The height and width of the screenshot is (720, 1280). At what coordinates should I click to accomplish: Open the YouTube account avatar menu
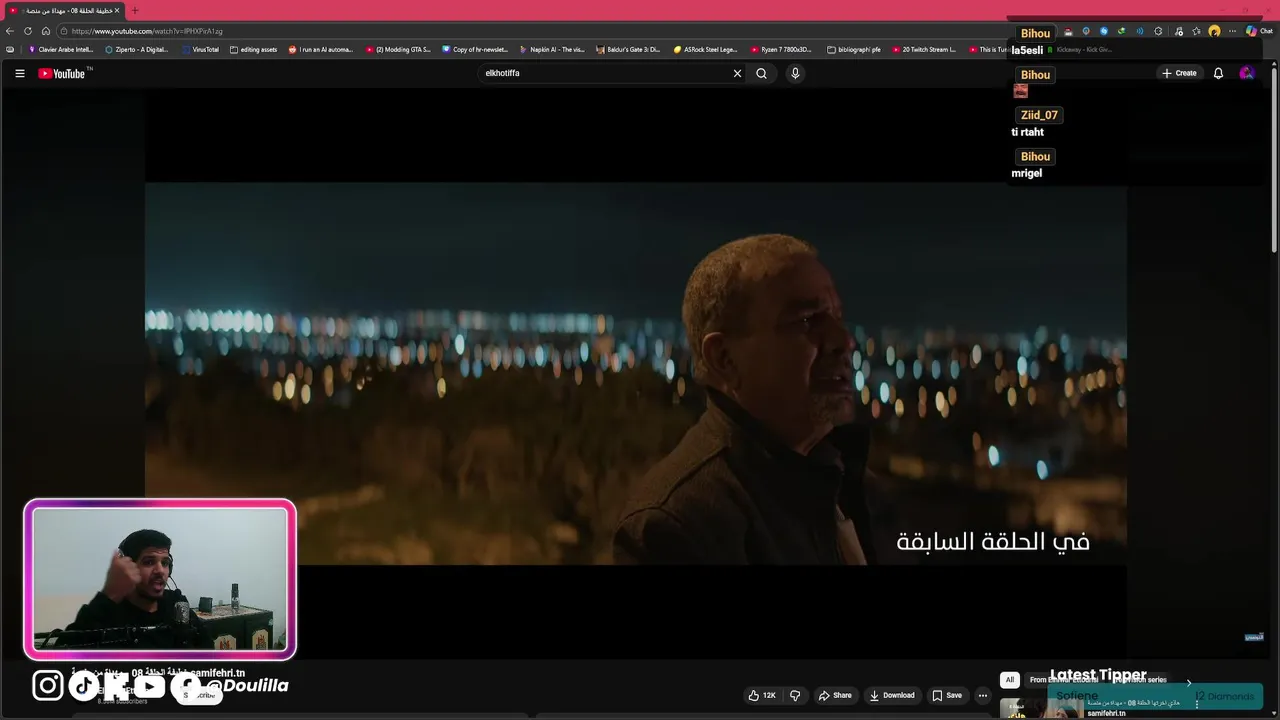pos(1246,73)
